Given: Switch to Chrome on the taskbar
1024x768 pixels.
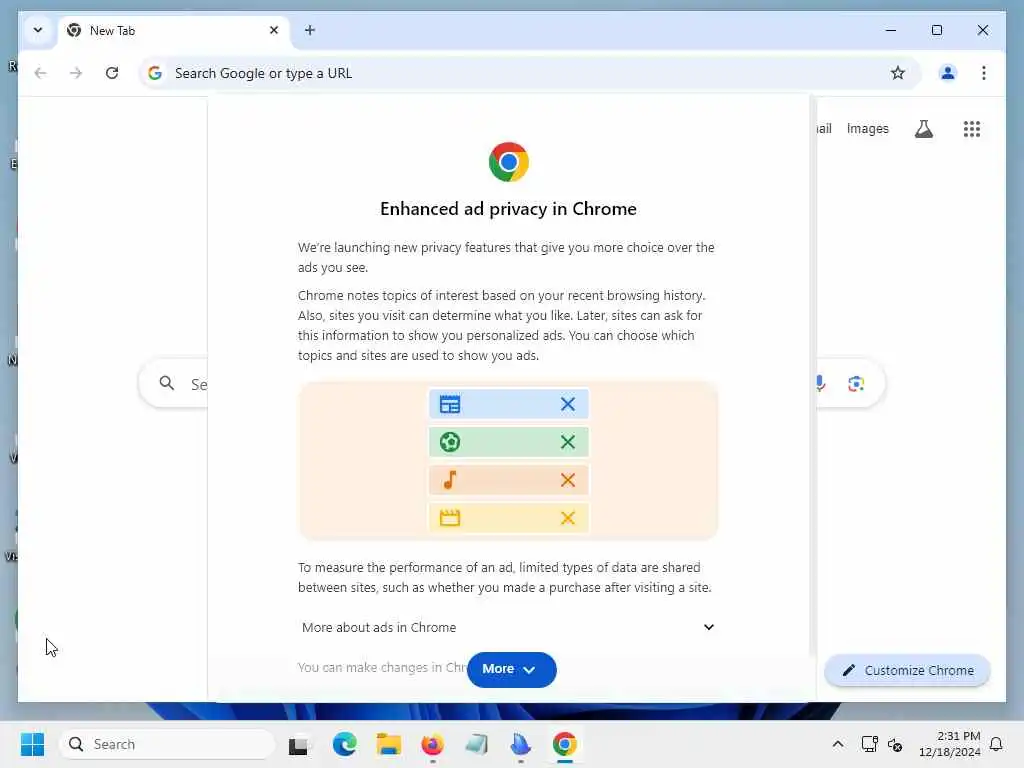Looking at the screenshot, I should tap(565, 744).
